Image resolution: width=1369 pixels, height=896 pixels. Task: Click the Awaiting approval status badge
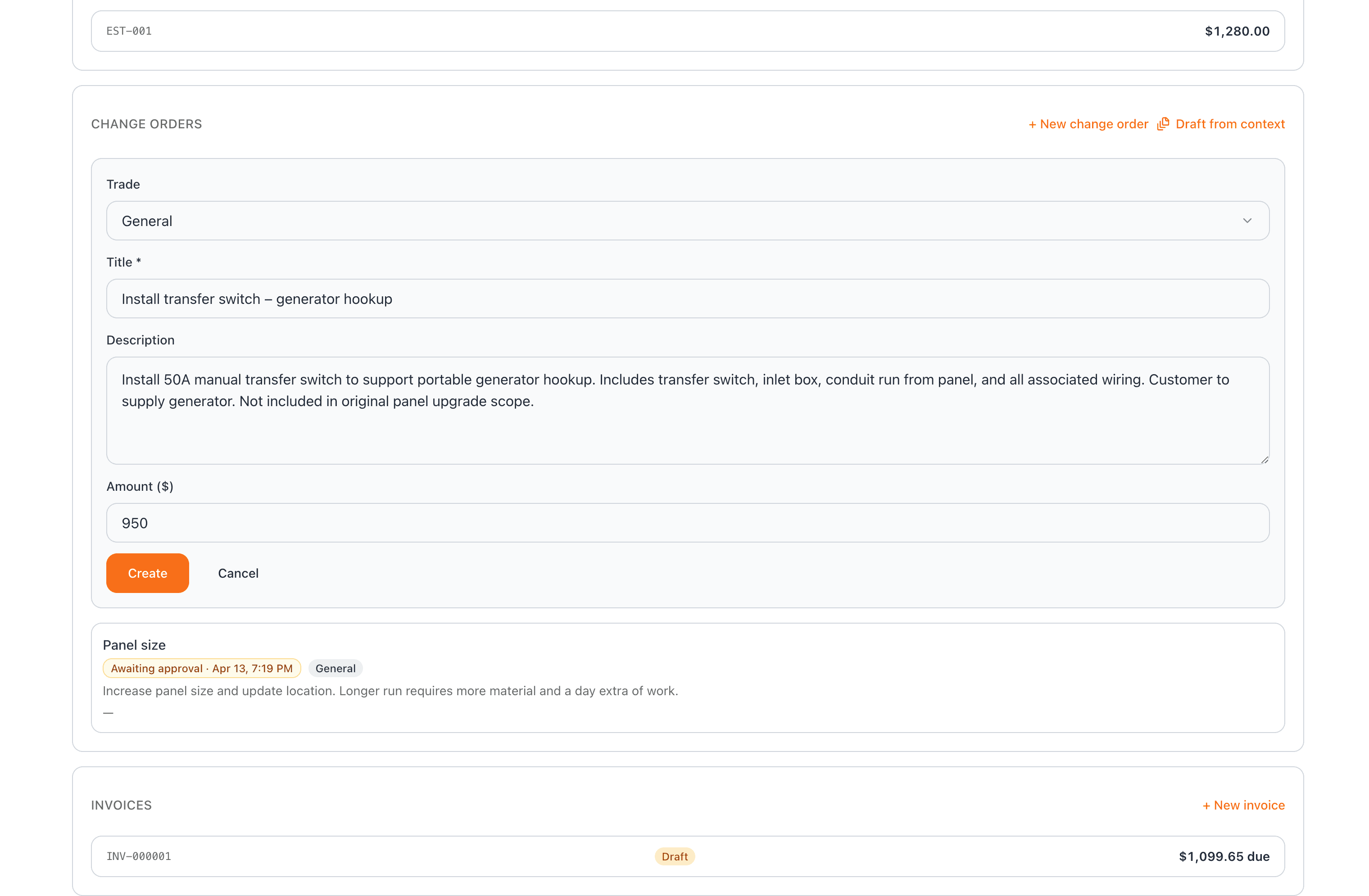point(201,668)
